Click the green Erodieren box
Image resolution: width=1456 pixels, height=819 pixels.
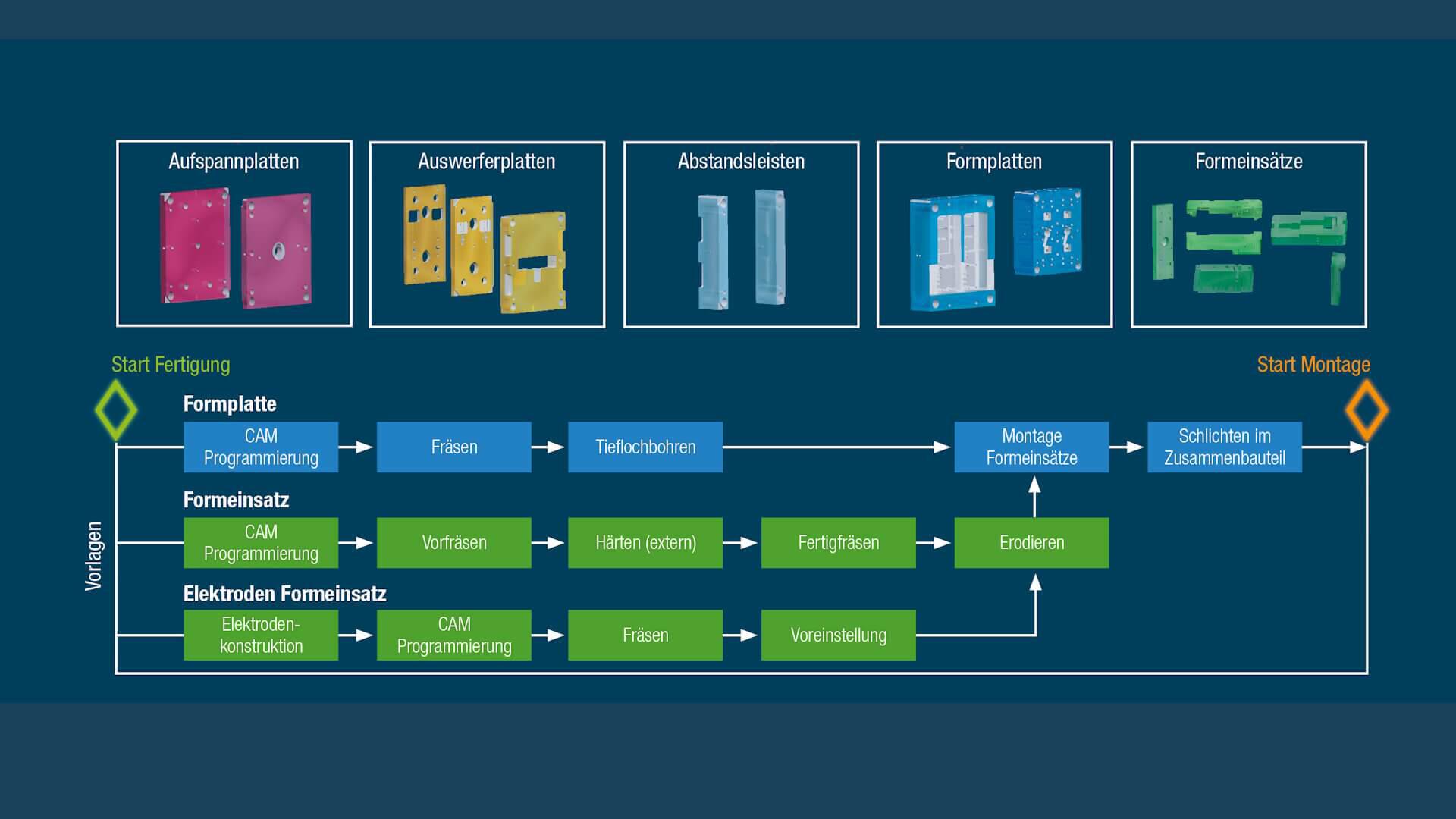coord(1031,543)
